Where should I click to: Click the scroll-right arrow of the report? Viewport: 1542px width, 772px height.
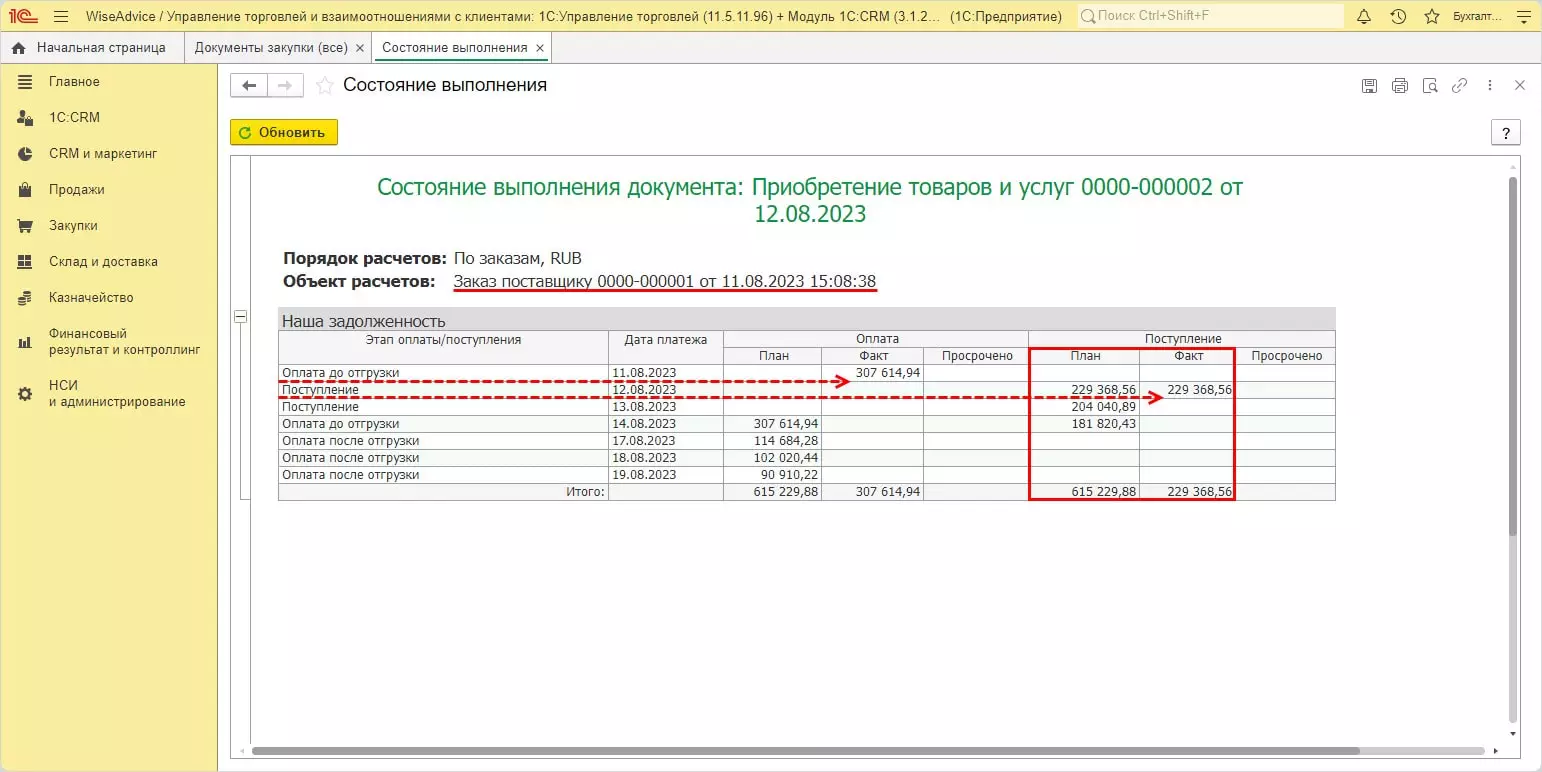pos(1495,751)
